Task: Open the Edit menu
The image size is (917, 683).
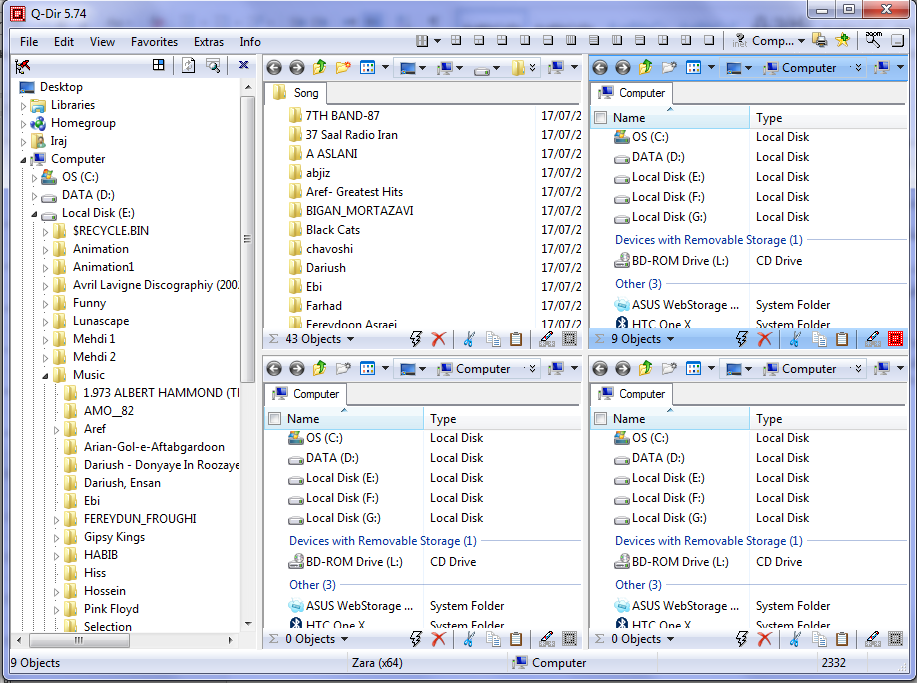Action: (64, 42)
